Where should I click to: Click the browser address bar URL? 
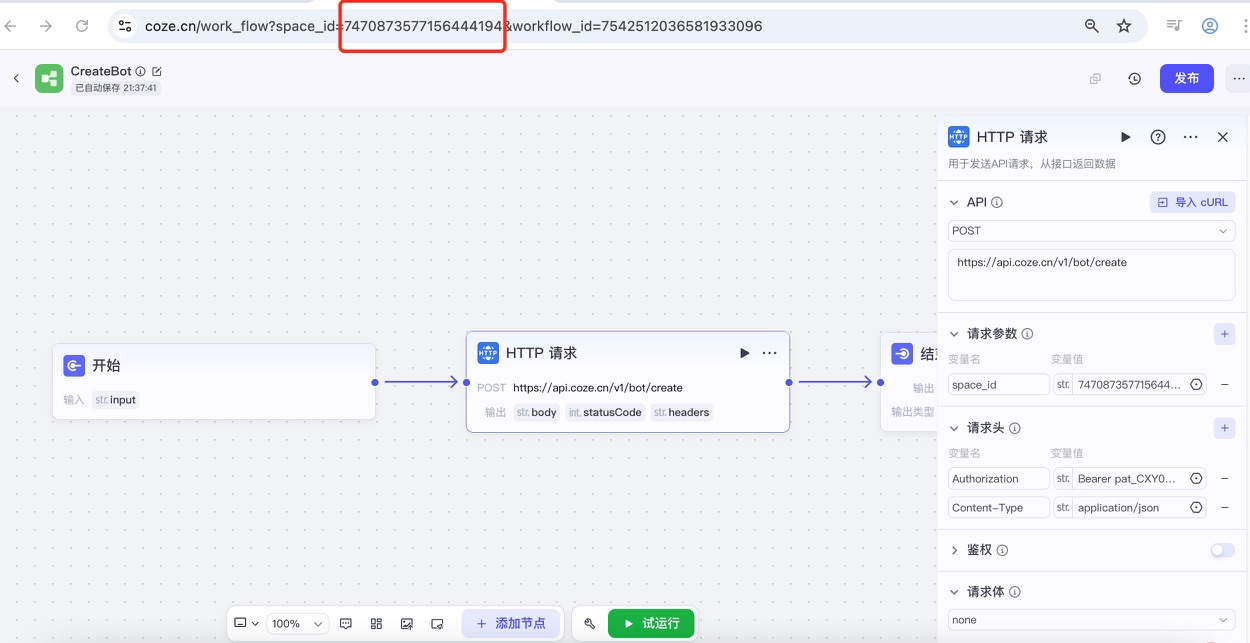click(453, 26)
